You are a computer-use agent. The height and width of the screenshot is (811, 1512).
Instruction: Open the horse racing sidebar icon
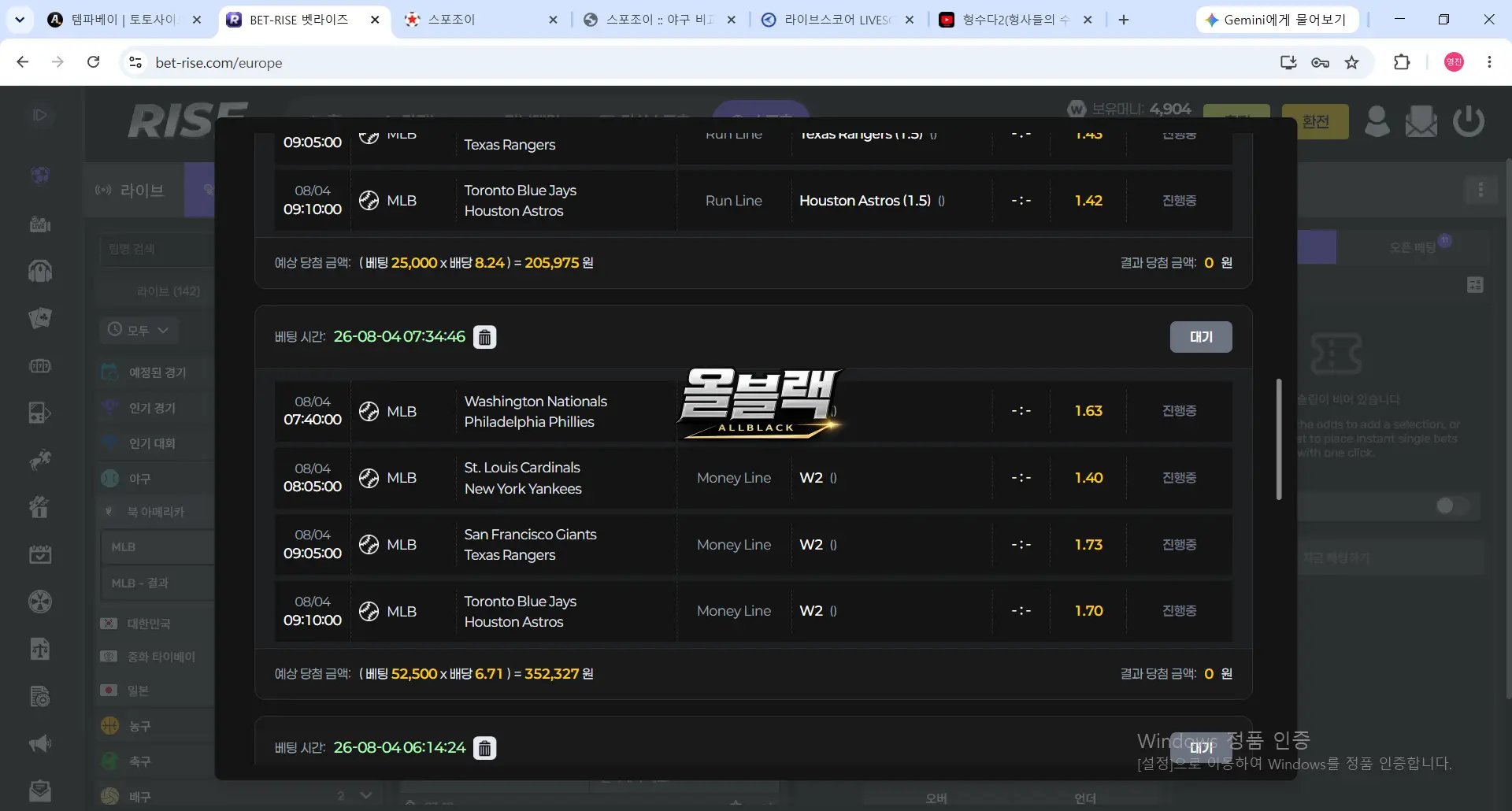click(x=40, y=460)
